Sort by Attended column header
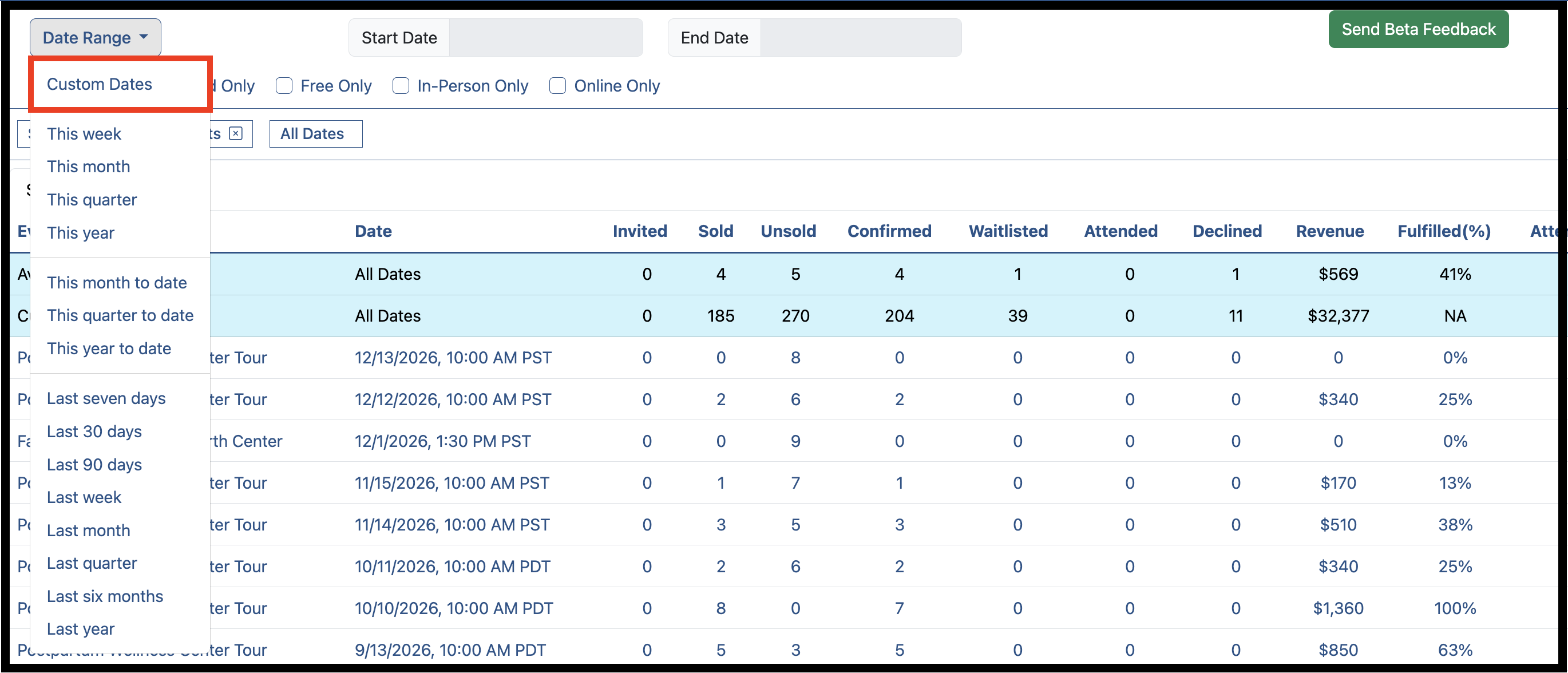The image size is (1568, 673). 1120,231
